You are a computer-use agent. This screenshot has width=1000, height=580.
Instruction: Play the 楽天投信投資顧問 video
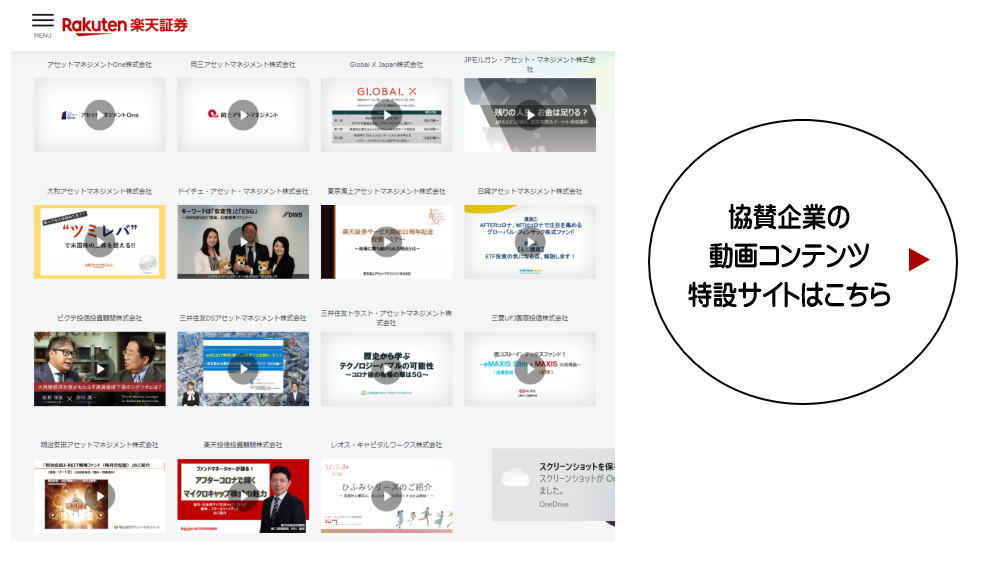(x=243, y=496)
